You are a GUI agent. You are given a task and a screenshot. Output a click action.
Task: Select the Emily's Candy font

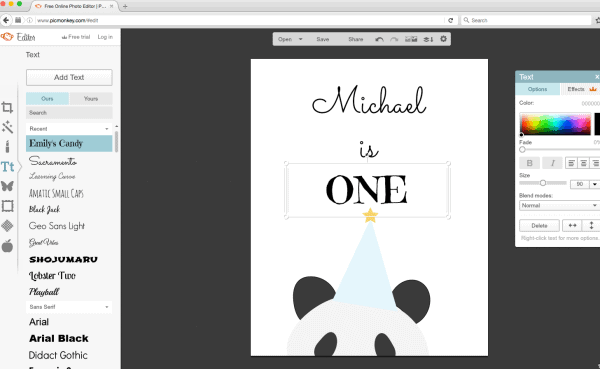tap(69, 144)
